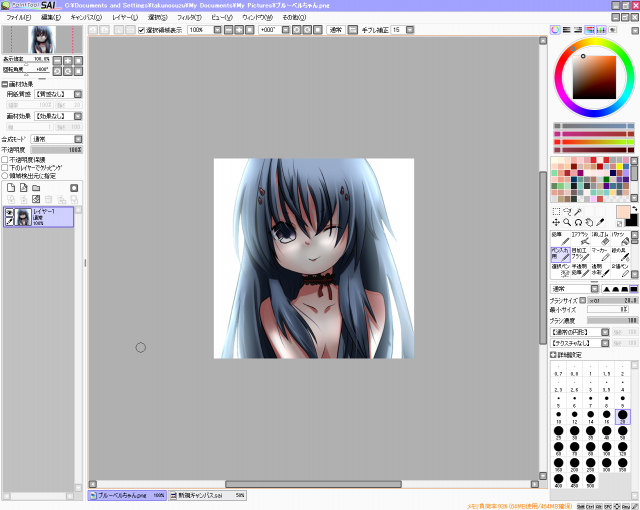Image resolution: width=640 pixels, height=510 pixels.
Task: Click the undo arrow in the toolbar
Action: pos(93,30)
